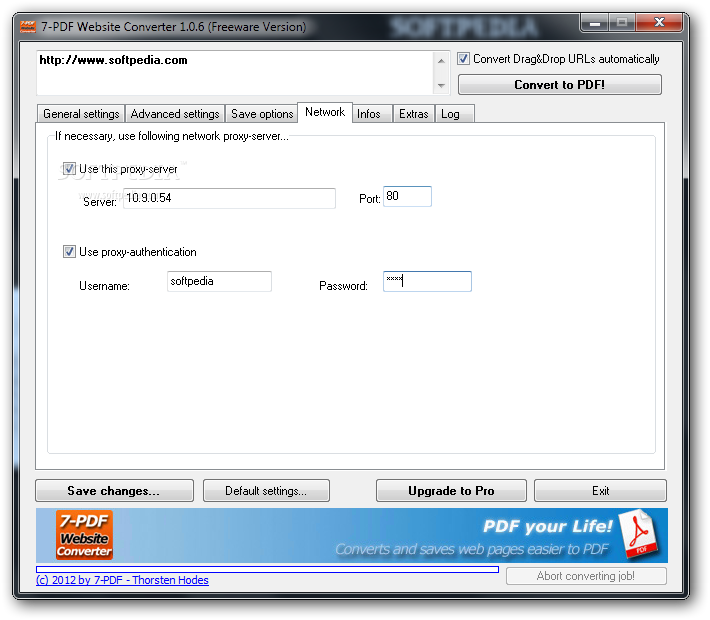Click the 7-PDF Website Converter logo banner

[x=84, y=535]
